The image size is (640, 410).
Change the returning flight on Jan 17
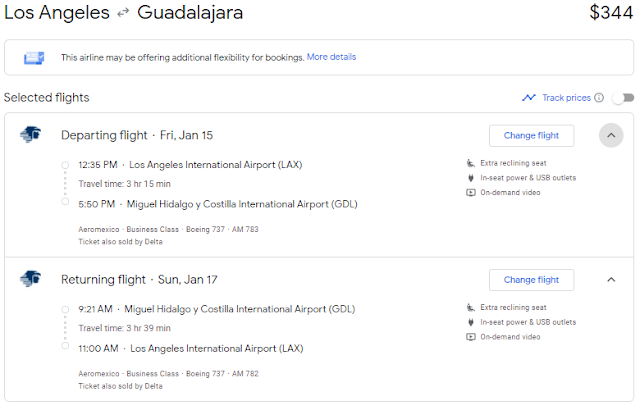point(531,279)
